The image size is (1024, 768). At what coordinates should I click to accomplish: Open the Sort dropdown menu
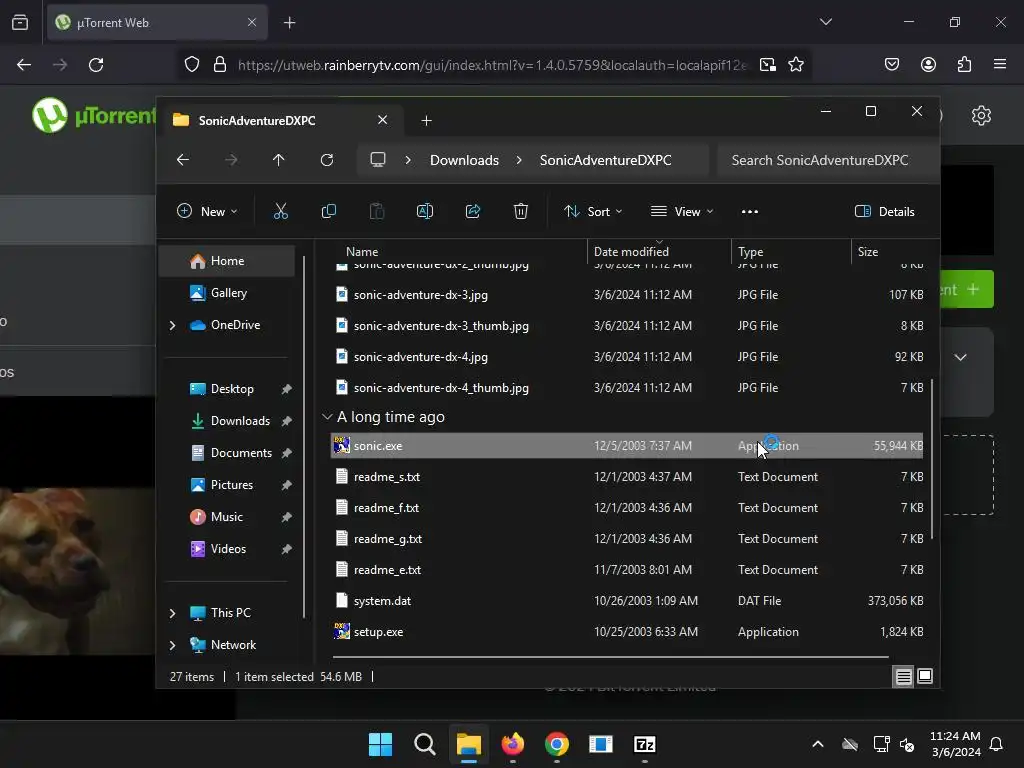[x=593, y=212]
